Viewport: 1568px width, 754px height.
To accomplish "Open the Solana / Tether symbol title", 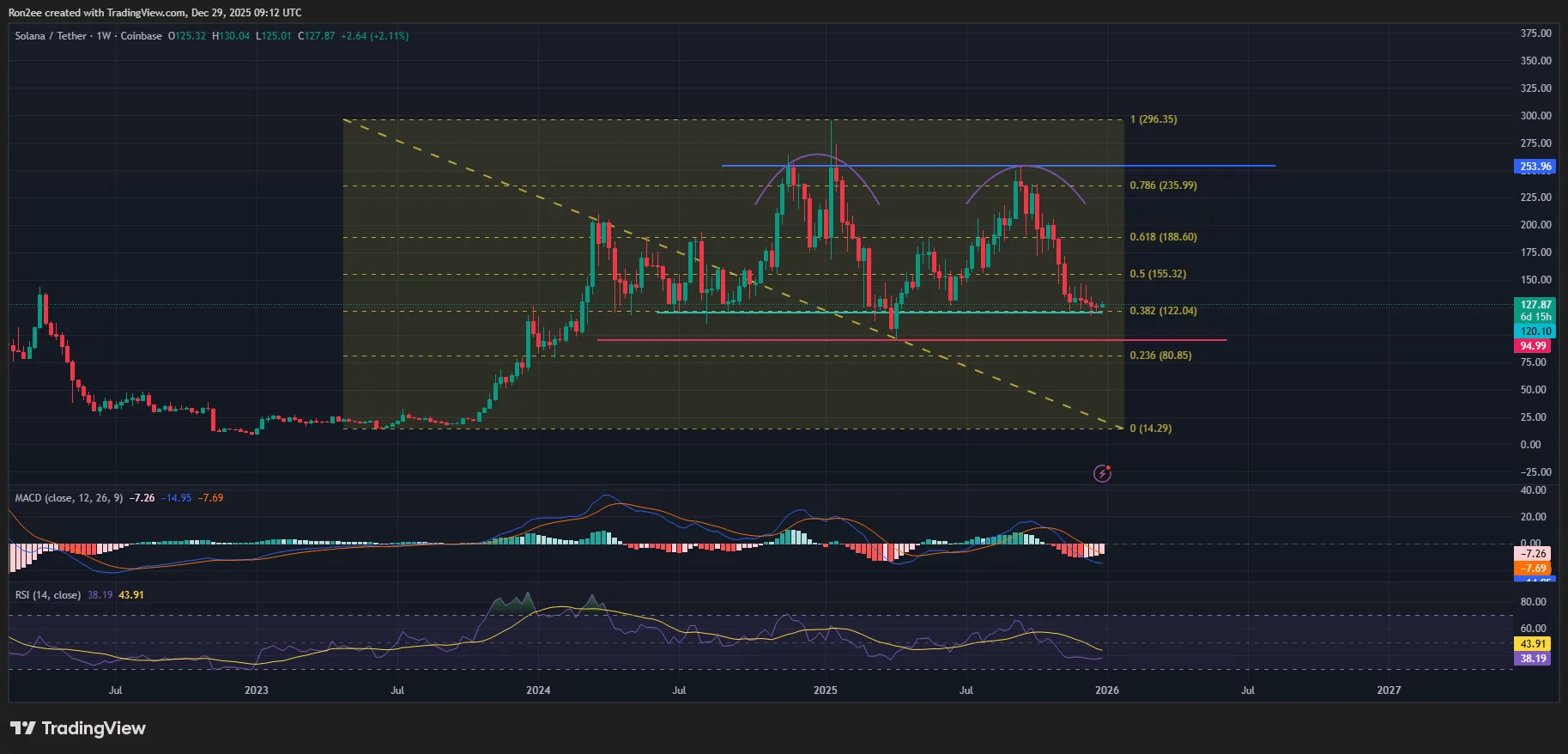I will pos(51,36).
